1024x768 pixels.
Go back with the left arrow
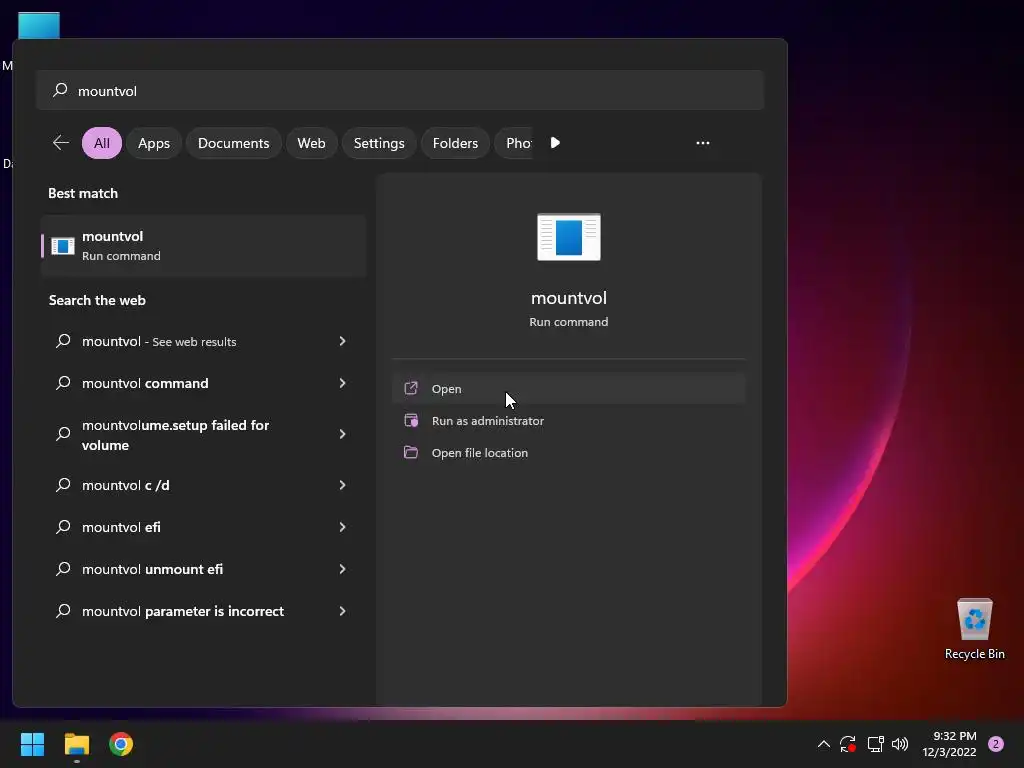coord(61,143)
